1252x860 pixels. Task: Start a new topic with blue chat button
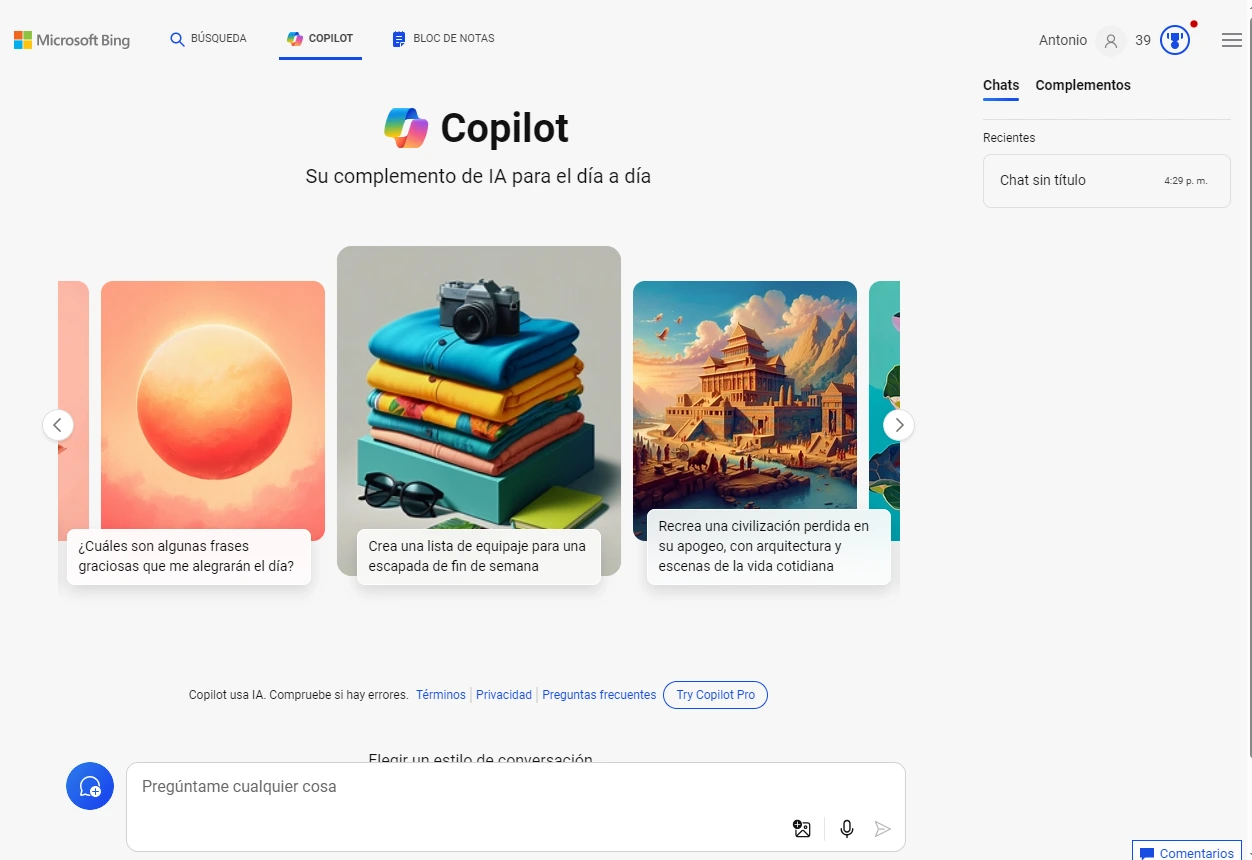90,786
